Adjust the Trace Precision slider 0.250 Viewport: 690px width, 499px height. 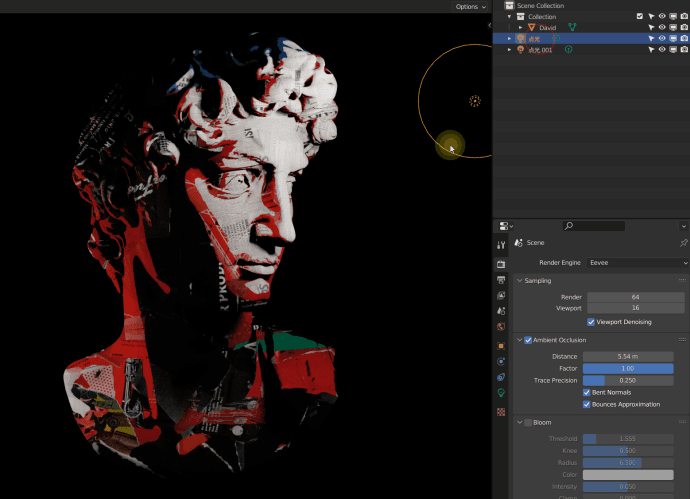(628, 380)
